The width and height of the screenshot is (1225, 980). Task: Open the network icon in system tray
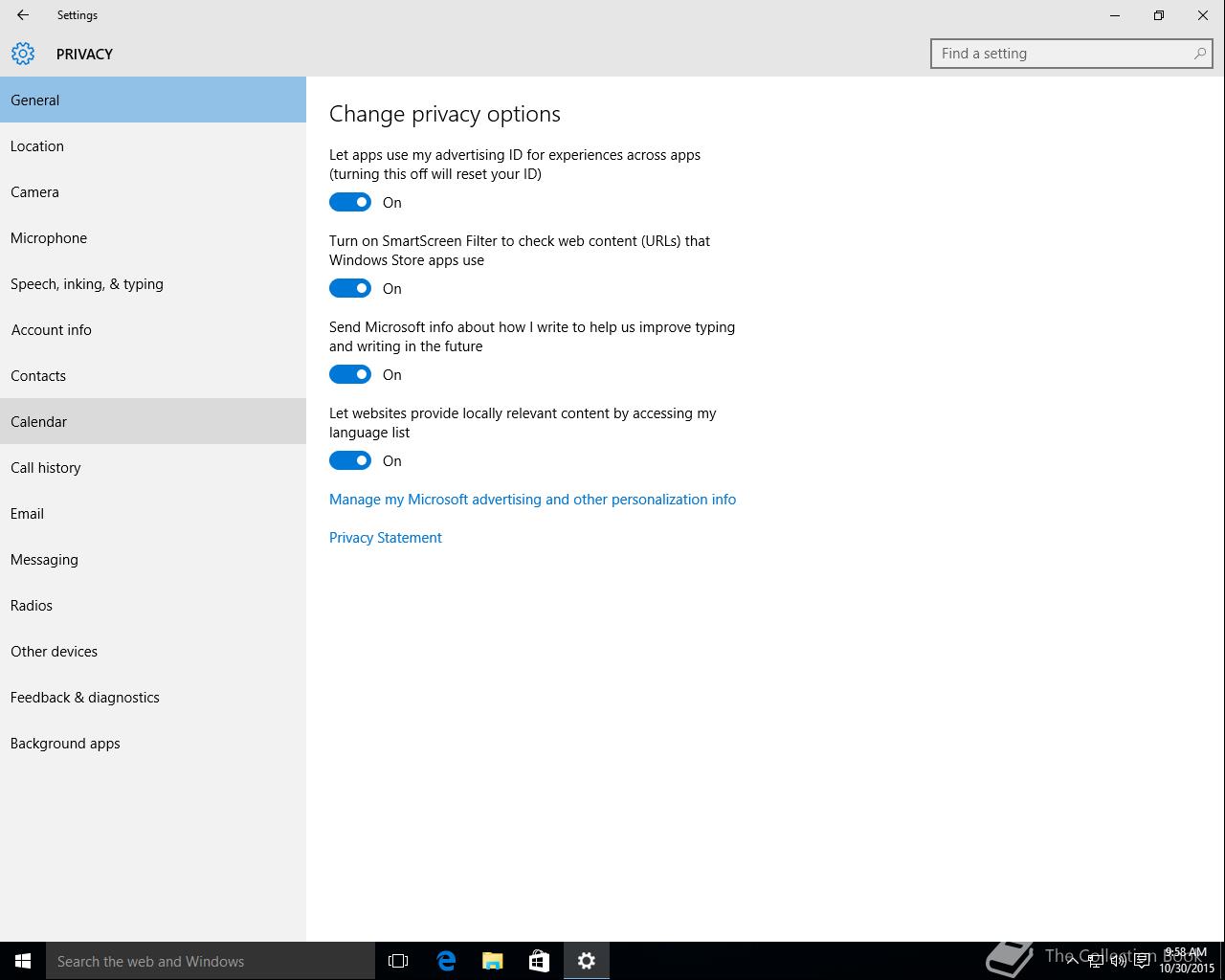click(x=1096, y=961)
